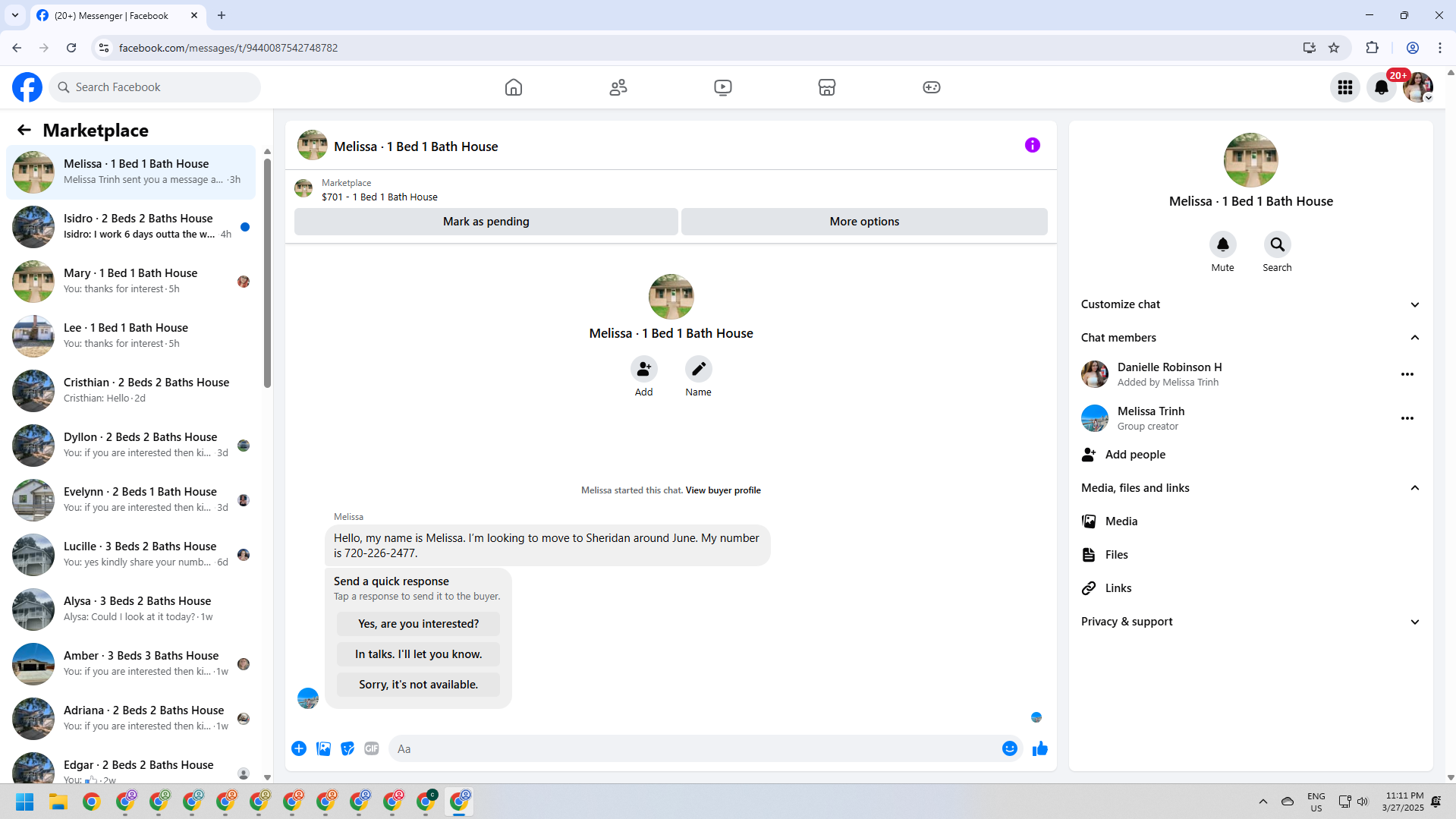Click the conversation list scrollbar

[x=267, y=273]
